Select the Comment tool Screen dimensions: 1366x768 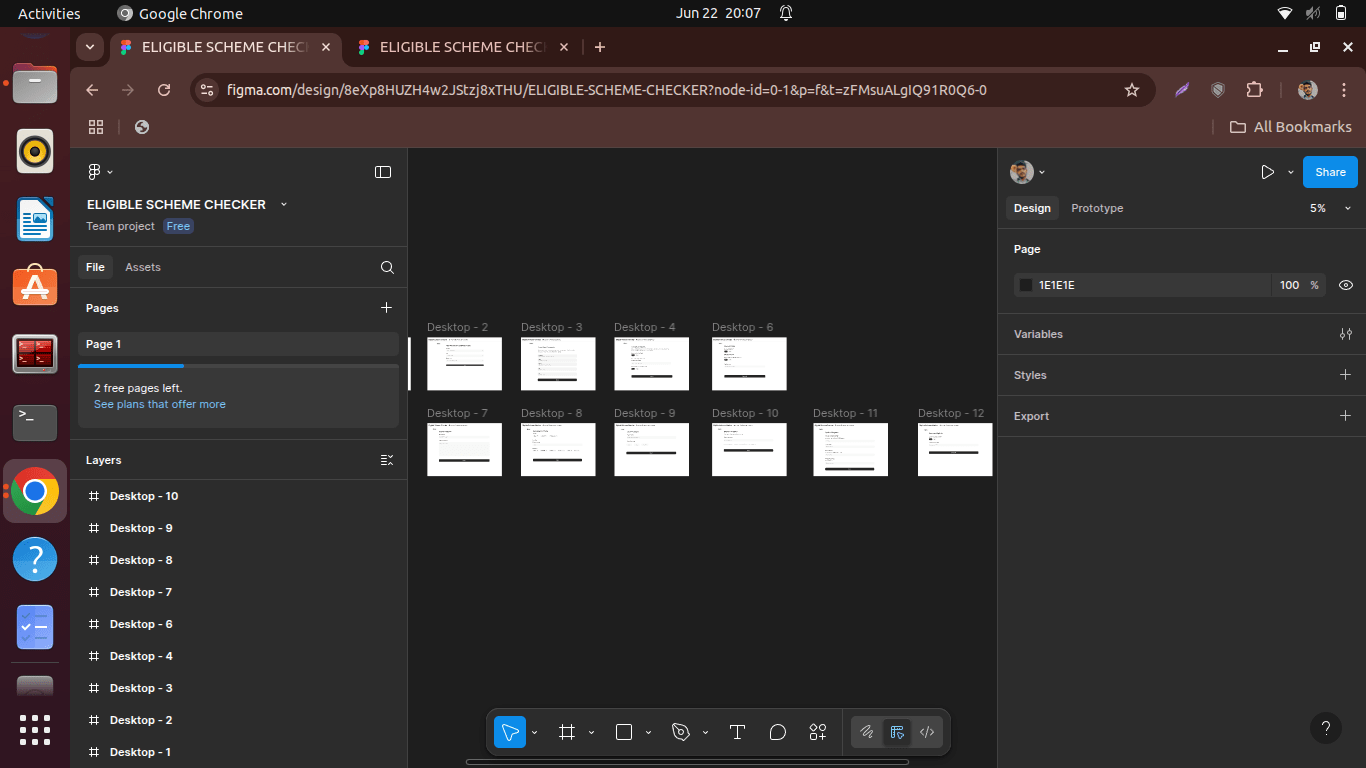click(x=778, y=732)
